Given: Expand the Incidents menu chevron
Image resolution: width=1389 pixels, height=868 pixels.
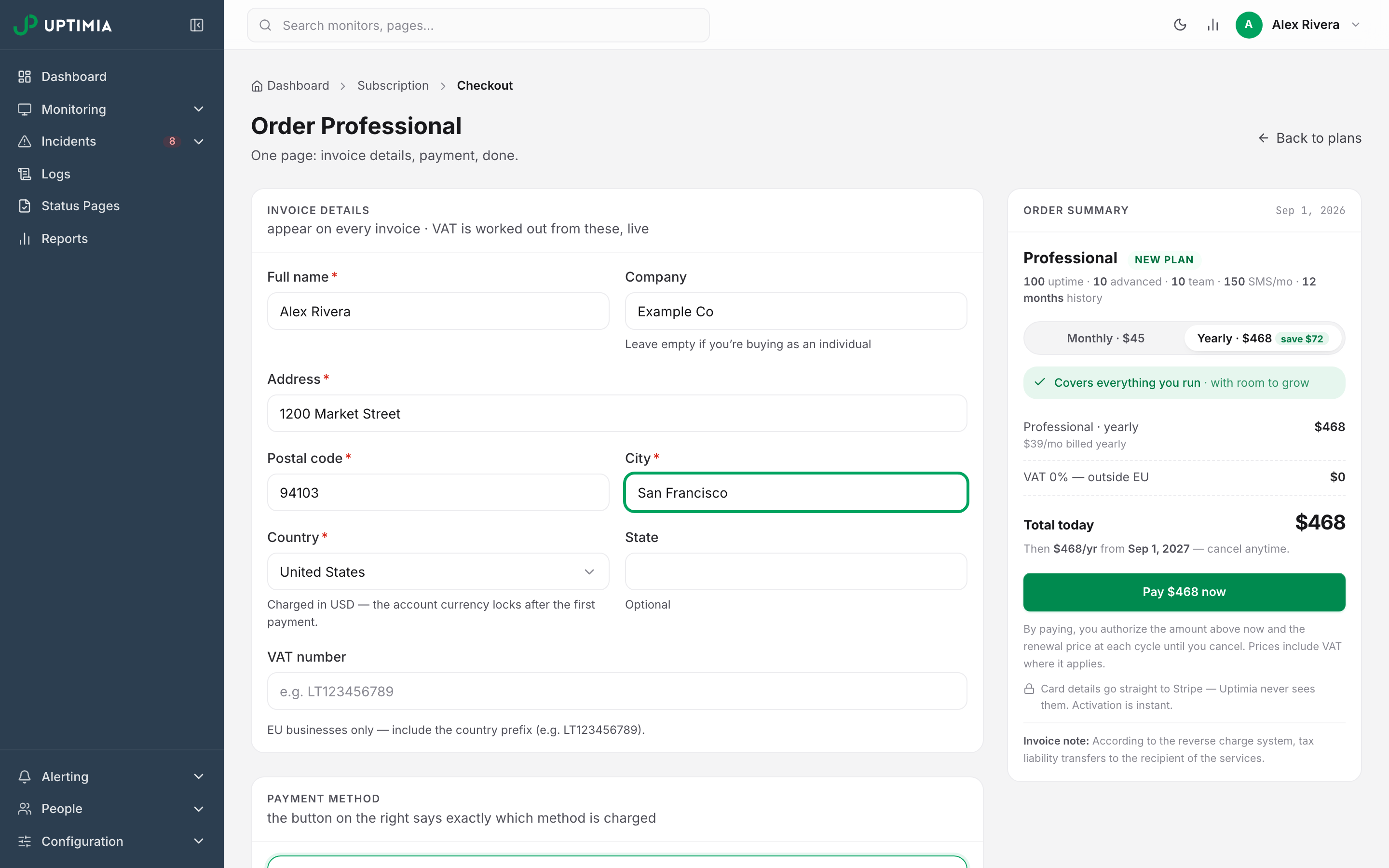Looking at the screenshot, I should click(x=199, y=141).
